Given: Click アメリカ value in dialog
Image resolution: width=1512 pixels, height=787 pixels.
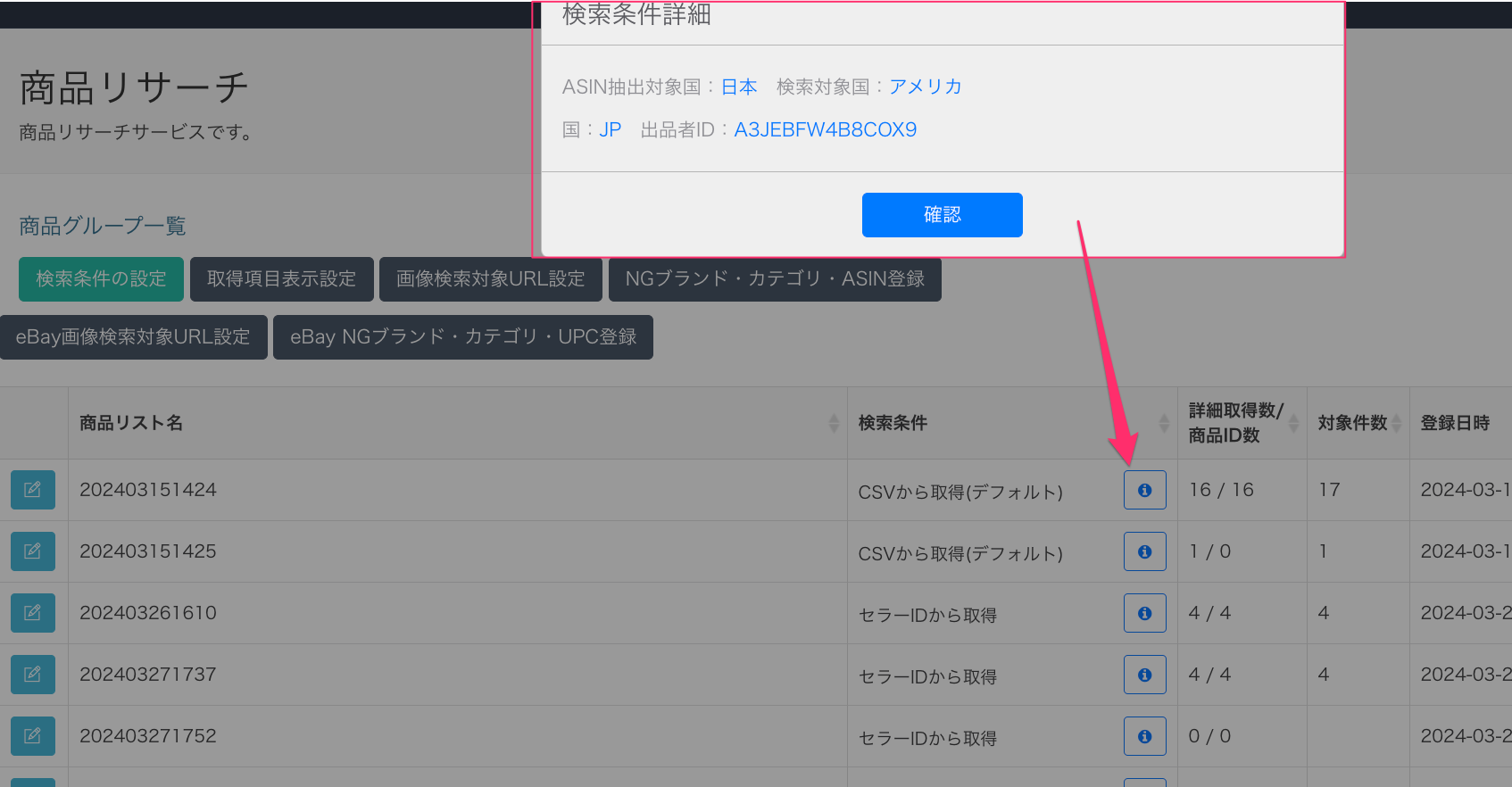Looking at the screenshot, I should [x=926, y=87].
